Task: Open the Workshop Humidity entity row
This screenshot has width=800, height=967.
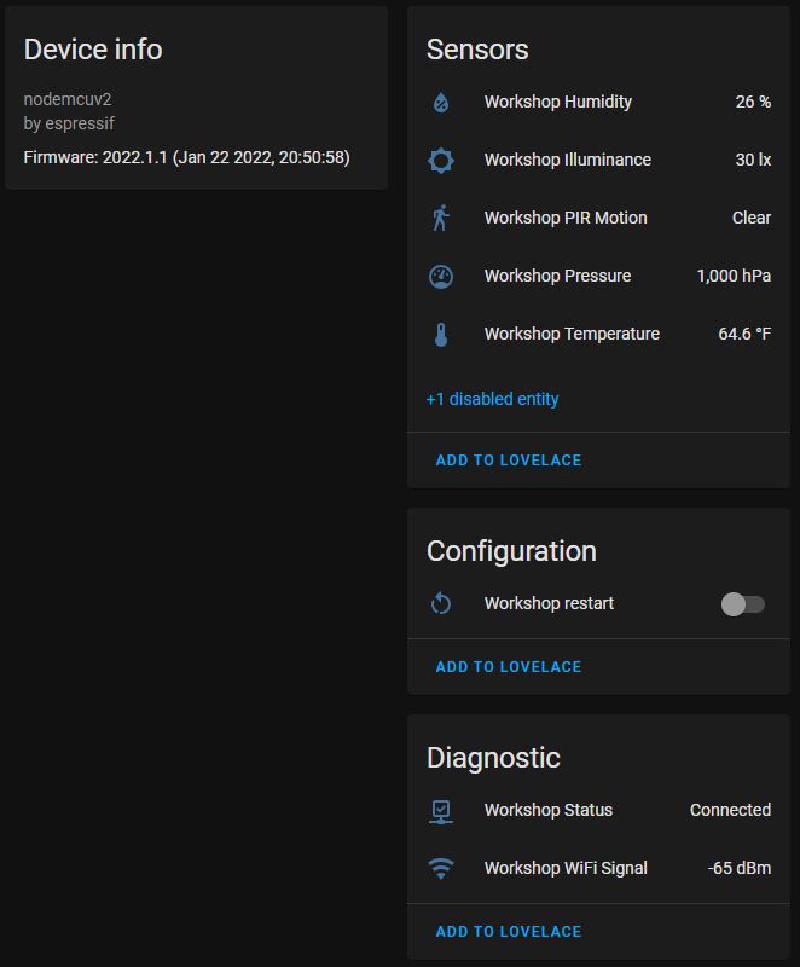Action: [558, 102]
